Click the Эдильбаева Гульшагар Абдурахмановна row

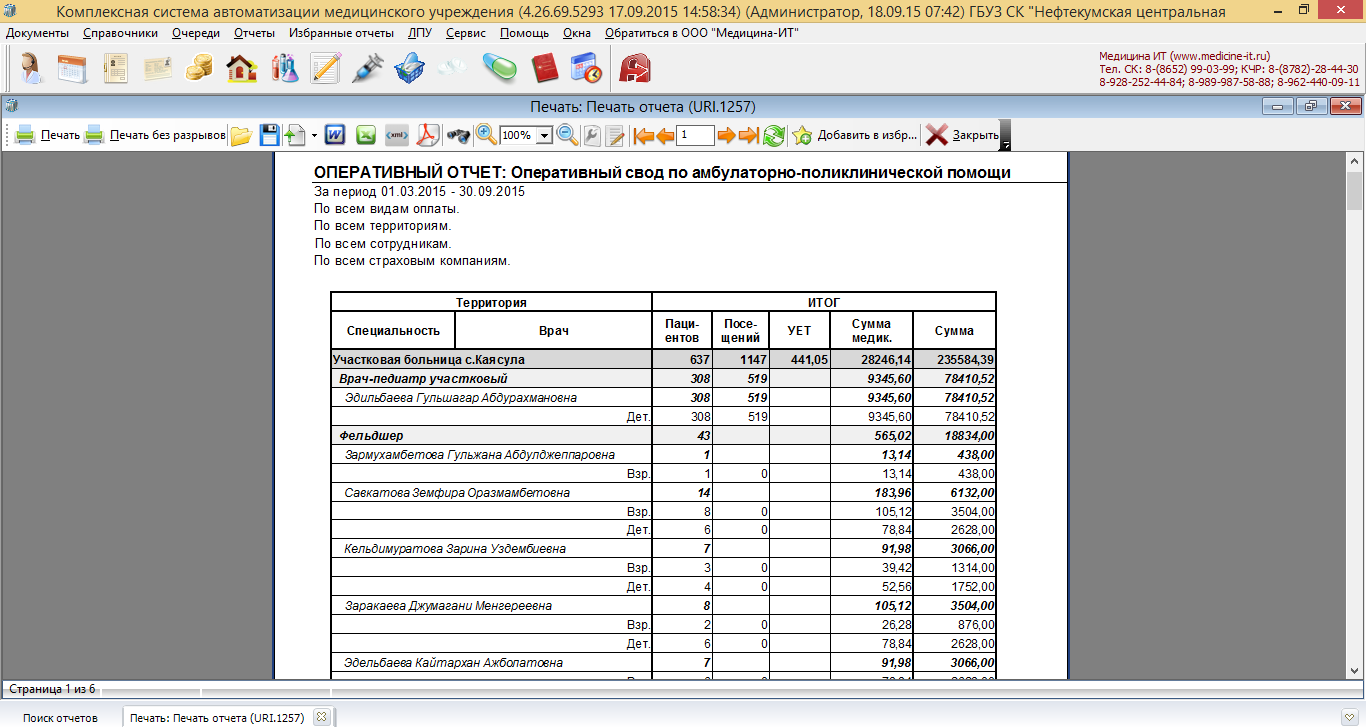click(x=663, y=398)
